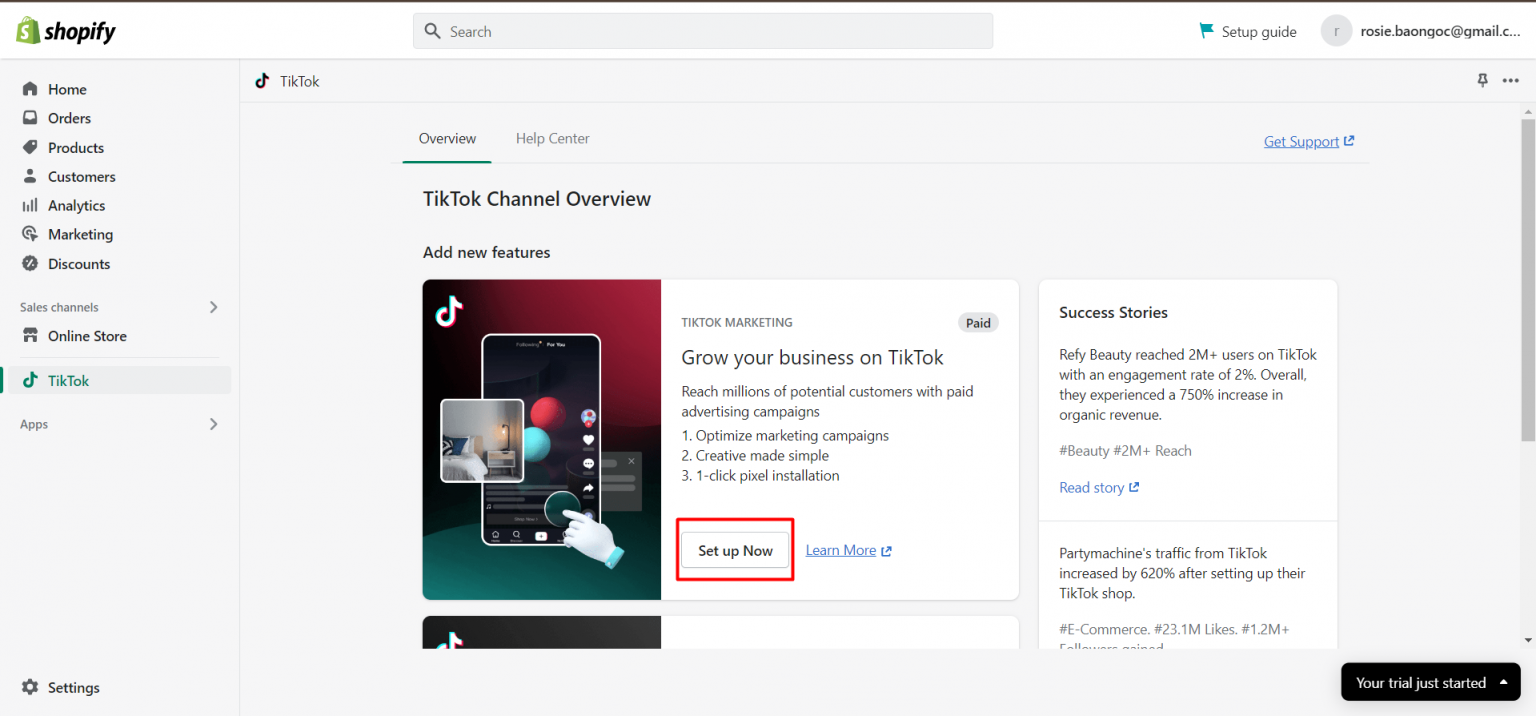Open the Home page in the sidebar

point(67,89)
